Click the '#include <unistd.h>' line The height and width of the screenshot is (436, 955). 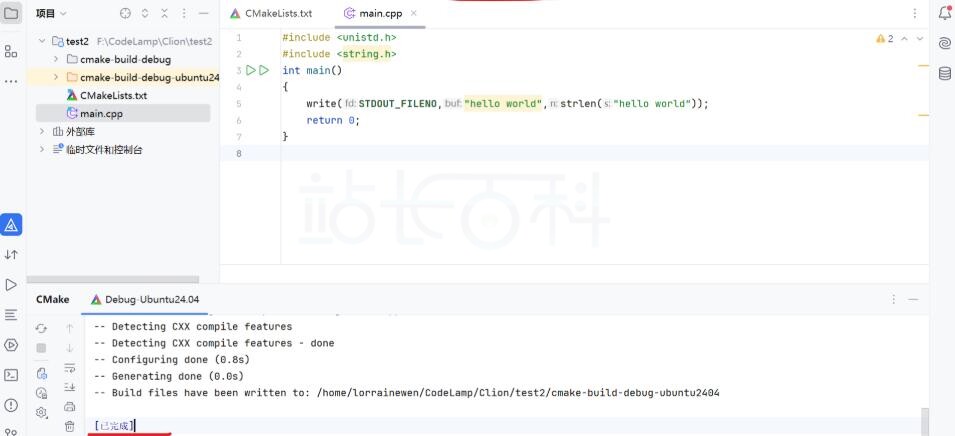click(339, 38)
